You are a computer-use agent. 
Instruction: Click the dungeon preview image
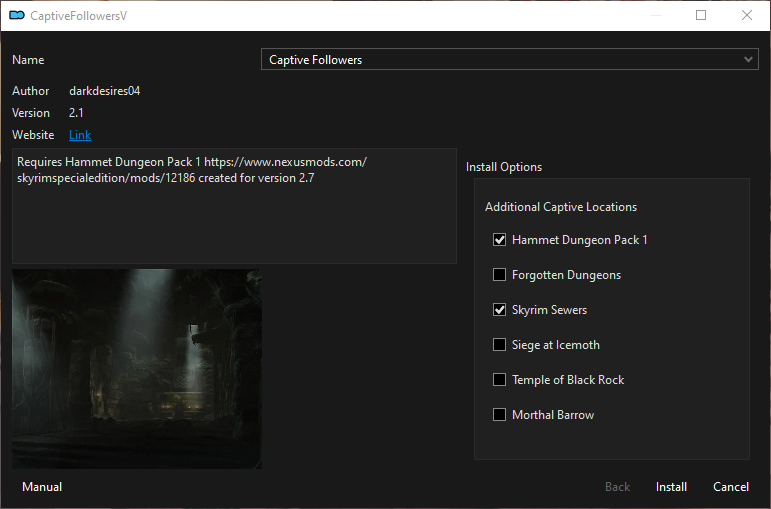[x=137, y=368]
